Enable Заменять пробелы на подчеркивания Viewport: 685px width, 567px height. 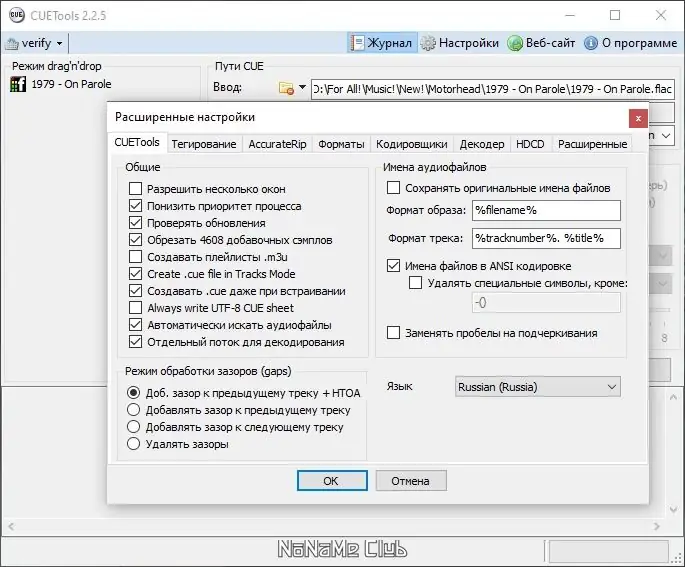pos(394,333)
